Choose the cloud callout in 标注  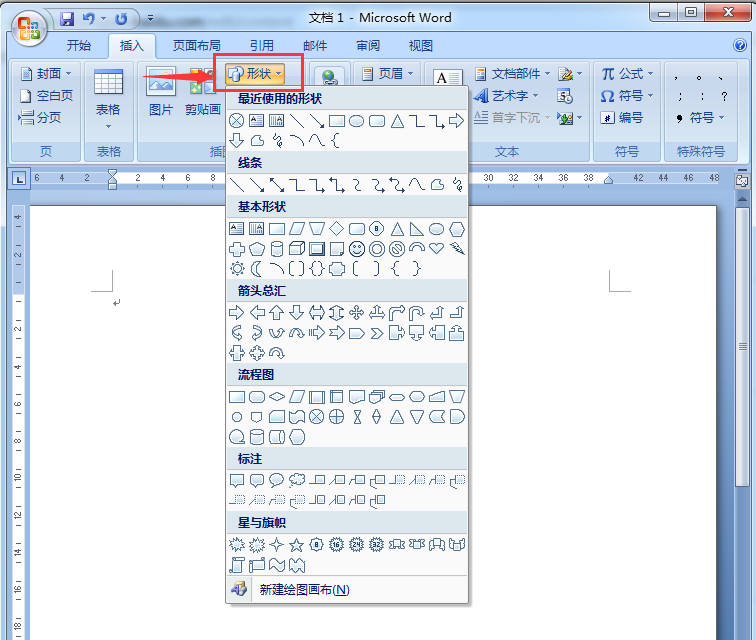coord(297,480)
